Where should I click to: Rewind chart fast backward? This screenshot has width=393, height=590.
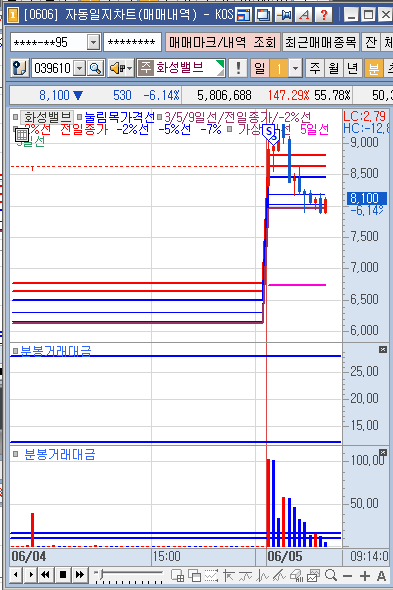46,575
